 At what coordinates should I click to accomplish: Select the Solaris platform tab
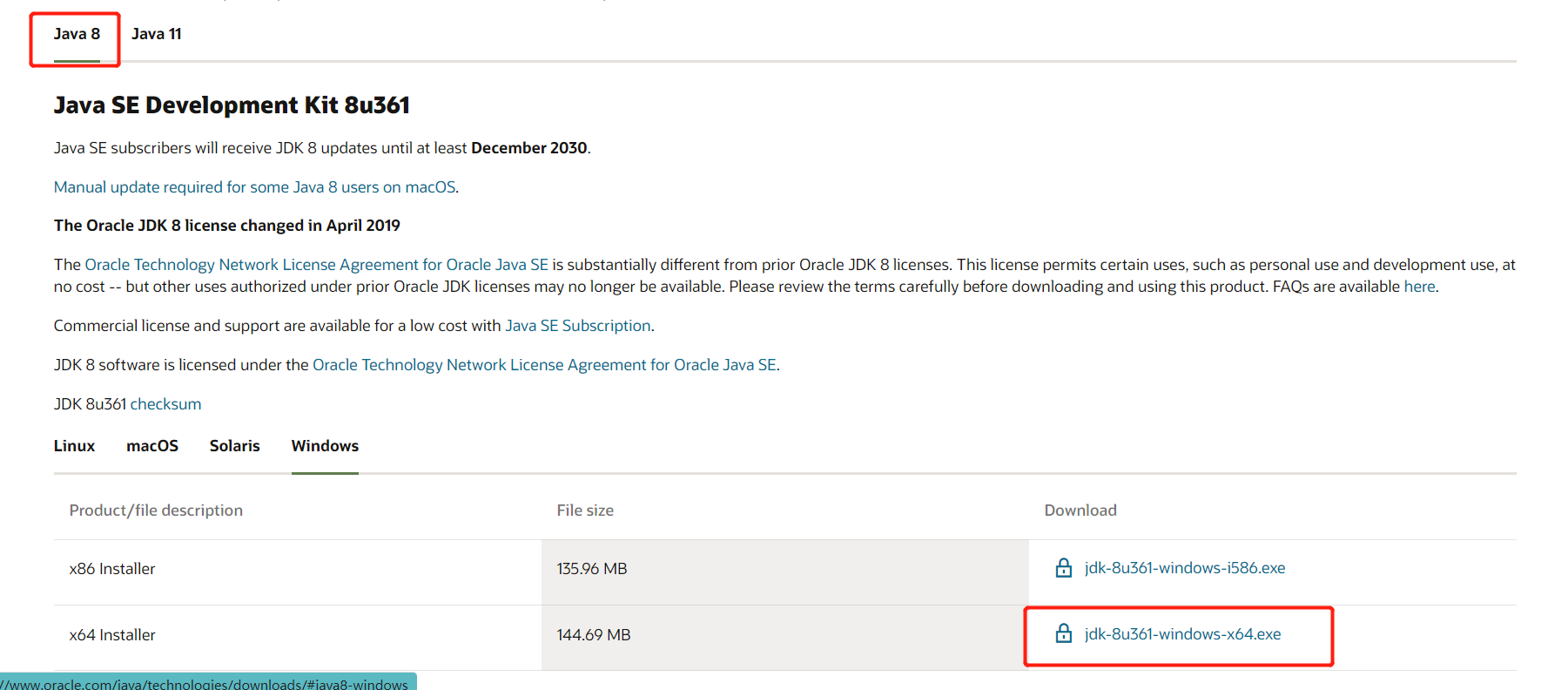235,446
